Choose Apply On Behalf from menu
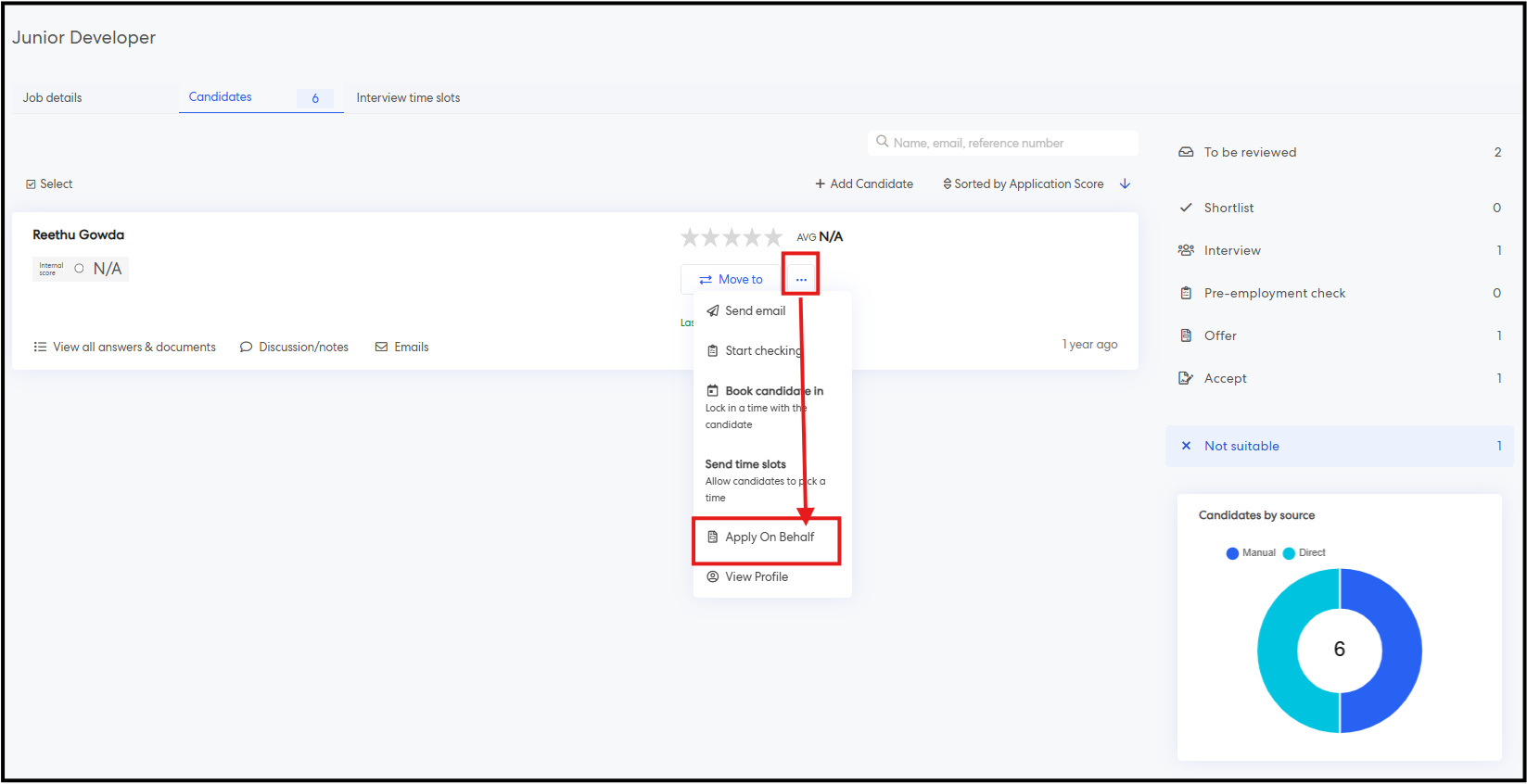 (x=769, y=537)
